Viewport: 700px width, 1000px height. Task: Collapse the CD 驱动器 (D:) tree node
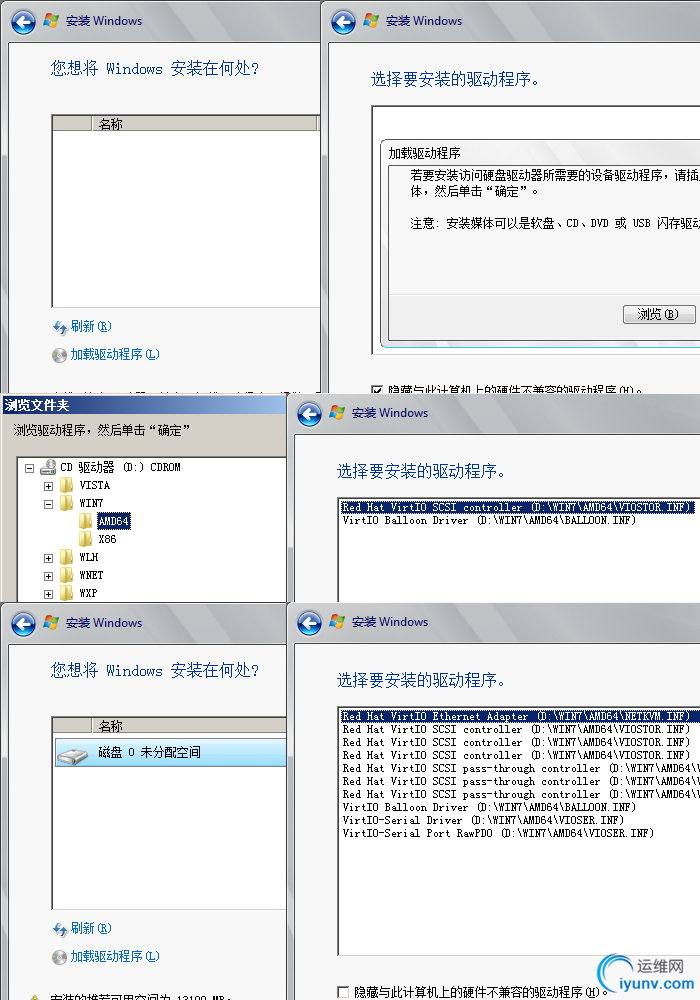click(x=29, y=468)
